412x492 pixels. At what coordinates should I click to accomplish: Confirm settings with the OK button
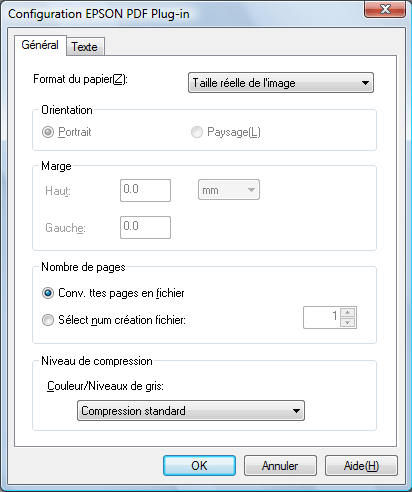[199, 465]
